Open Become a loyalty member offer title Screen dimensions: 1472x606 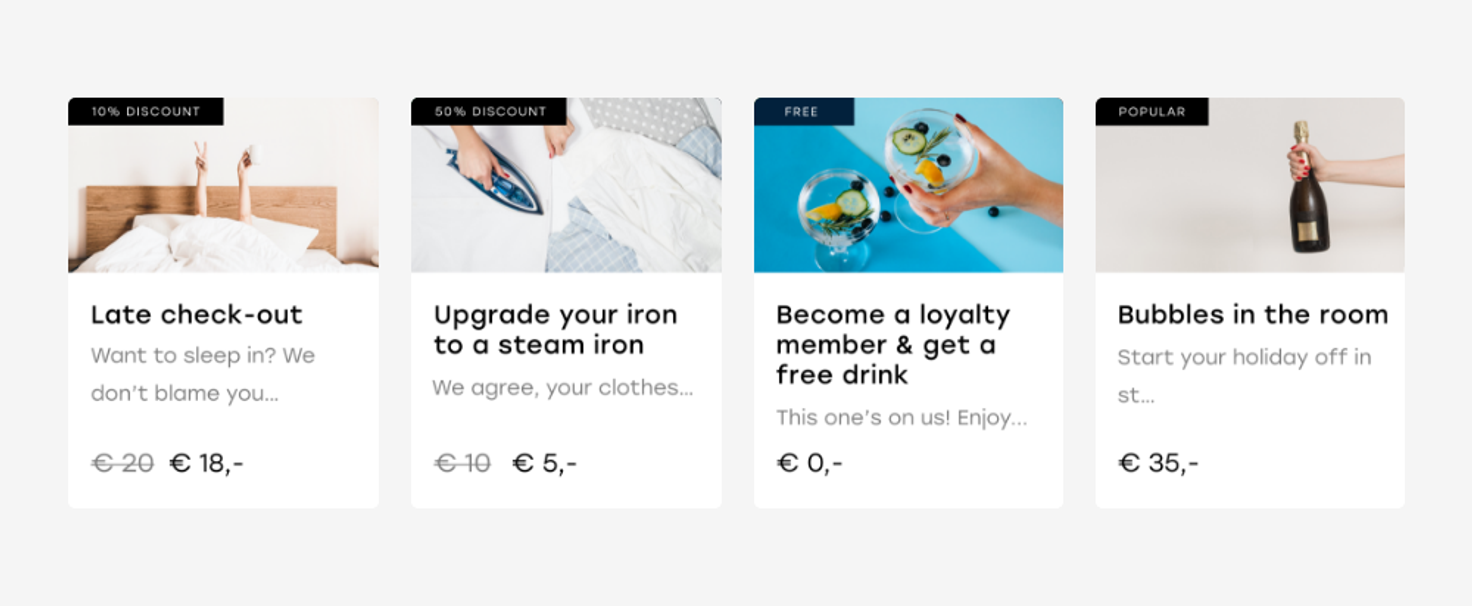coord(892,345)
